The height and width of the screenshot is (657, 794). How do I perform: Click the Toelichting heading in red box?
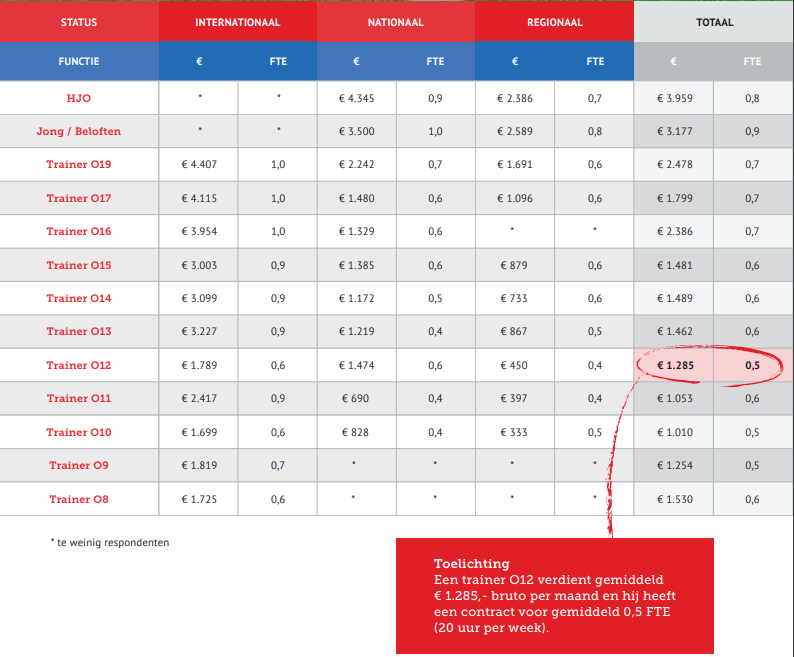click(471, 563)
